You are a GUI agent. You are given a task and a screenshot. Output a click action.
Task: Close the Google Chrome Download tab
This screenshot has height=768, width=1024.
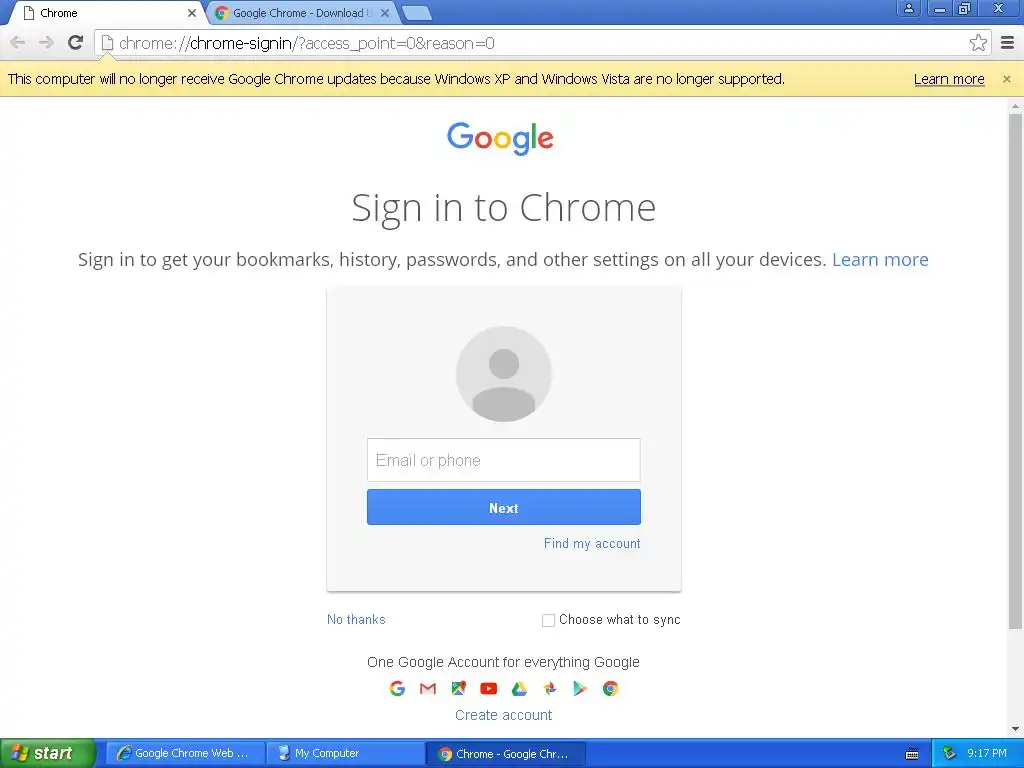385,13
